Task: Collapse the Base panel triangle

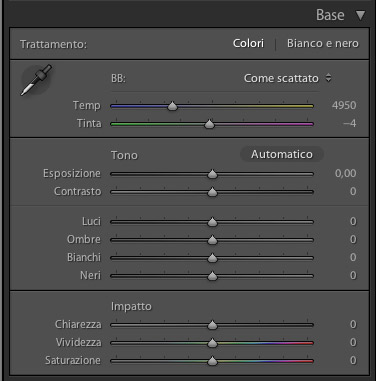Action: [x=360, y=15]
